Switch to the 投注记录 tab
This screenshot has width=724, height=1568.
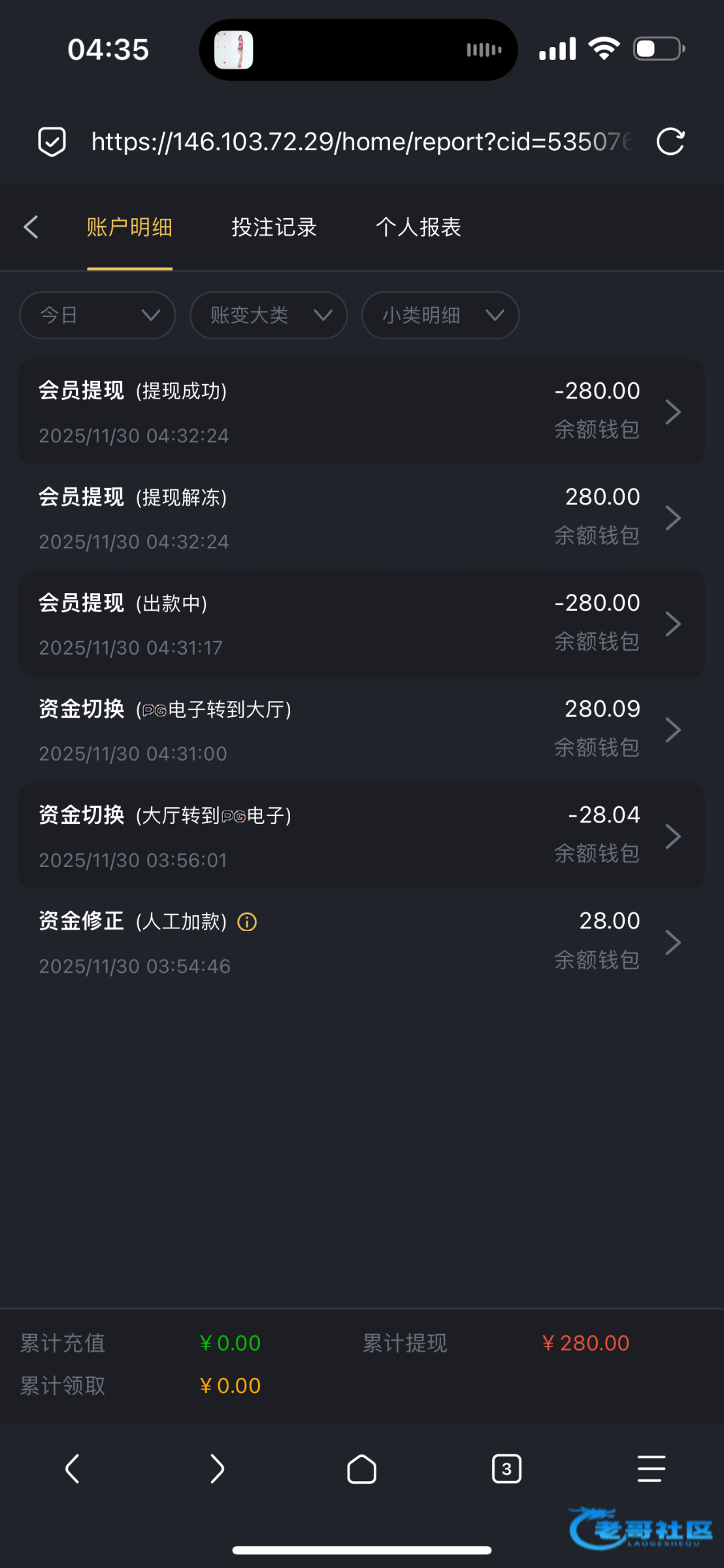coord(274,227)
